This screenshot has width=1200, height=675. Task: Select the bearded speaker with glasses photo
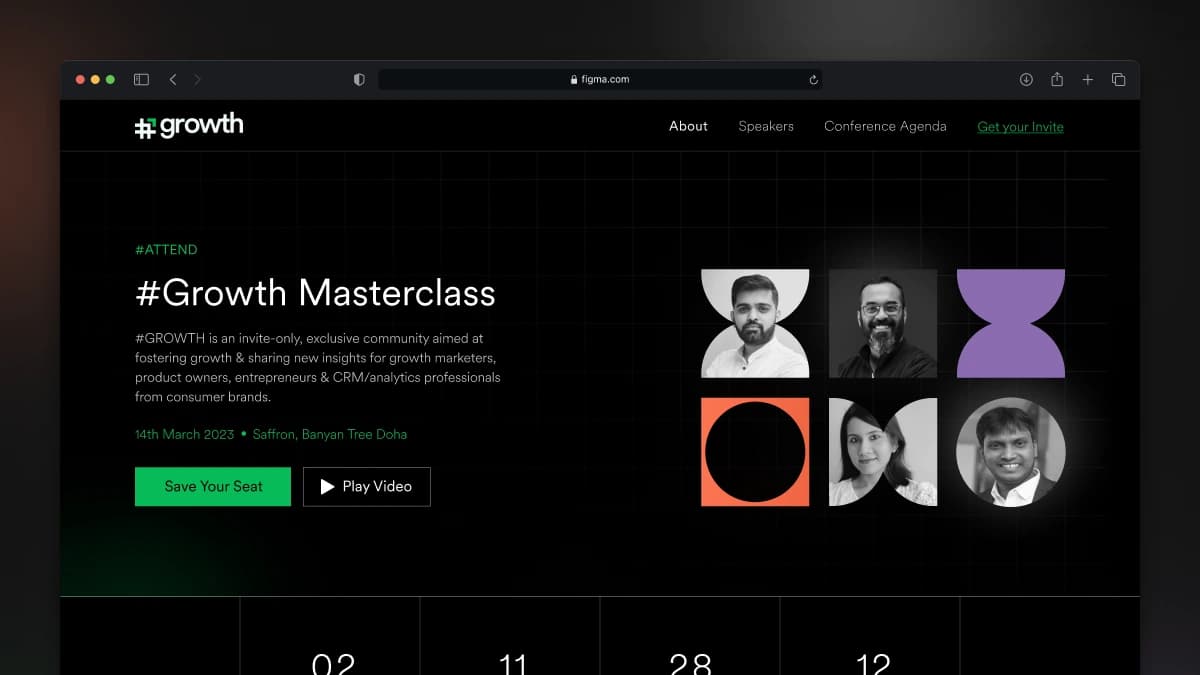coord(883,323)
